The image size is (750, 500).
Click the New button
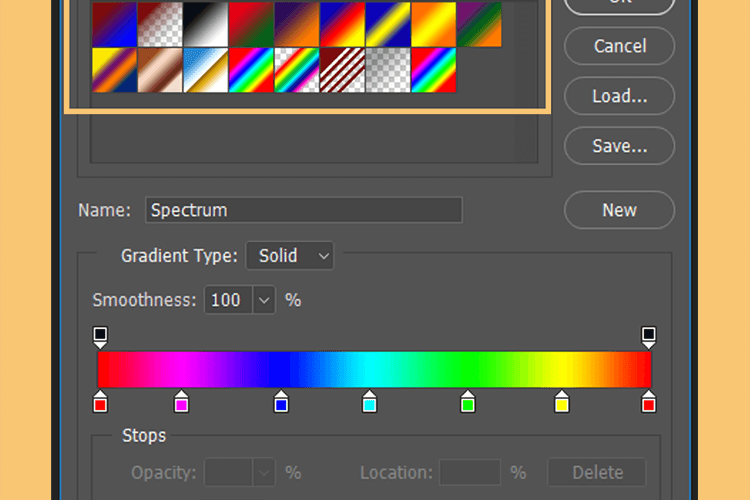tap(619, 210)
